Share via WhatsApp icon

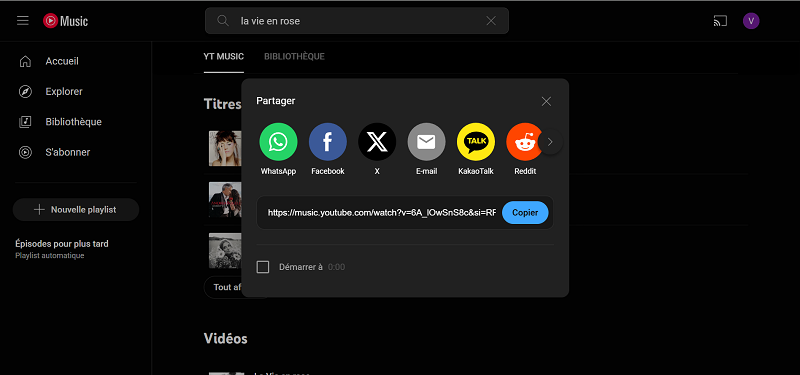278,142
